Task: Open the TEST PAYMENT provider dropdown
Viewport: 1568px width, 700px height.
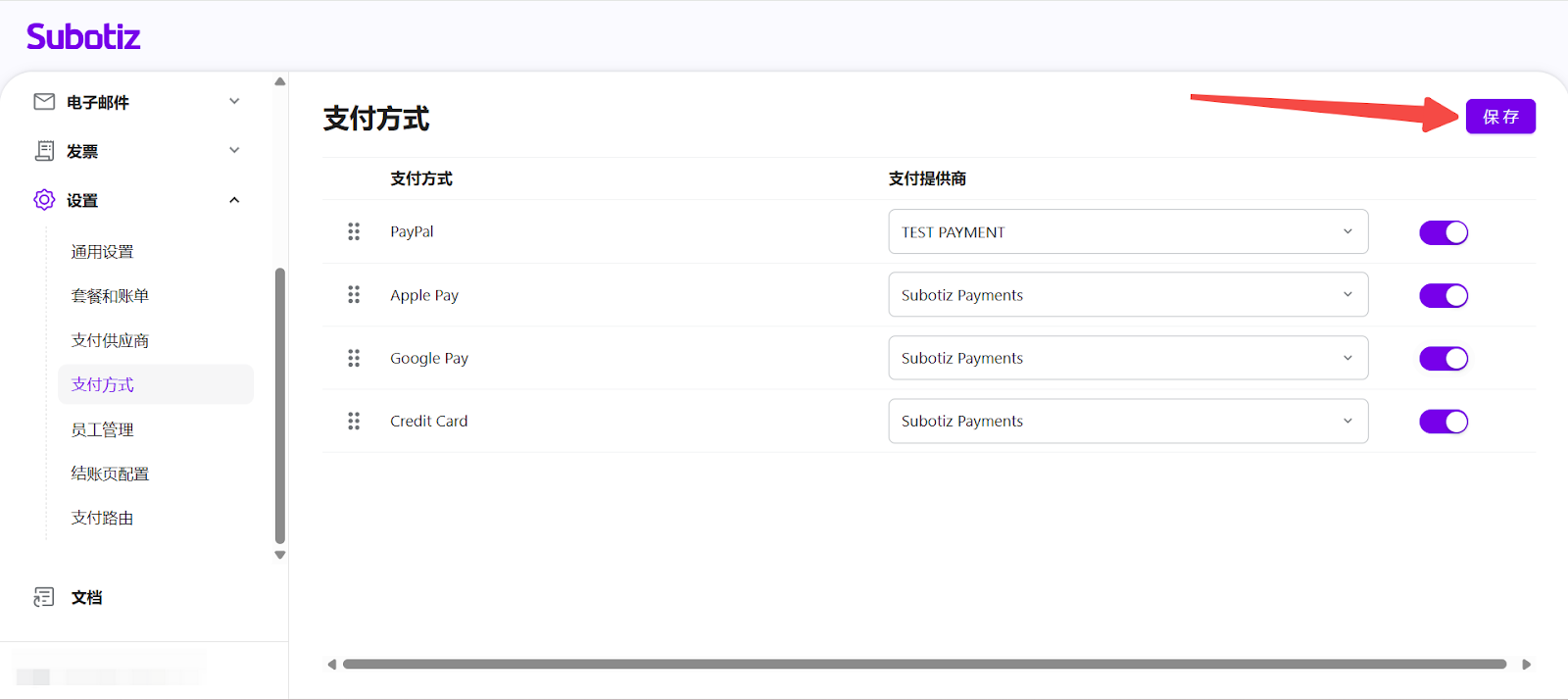Action: click(1127, 232)
